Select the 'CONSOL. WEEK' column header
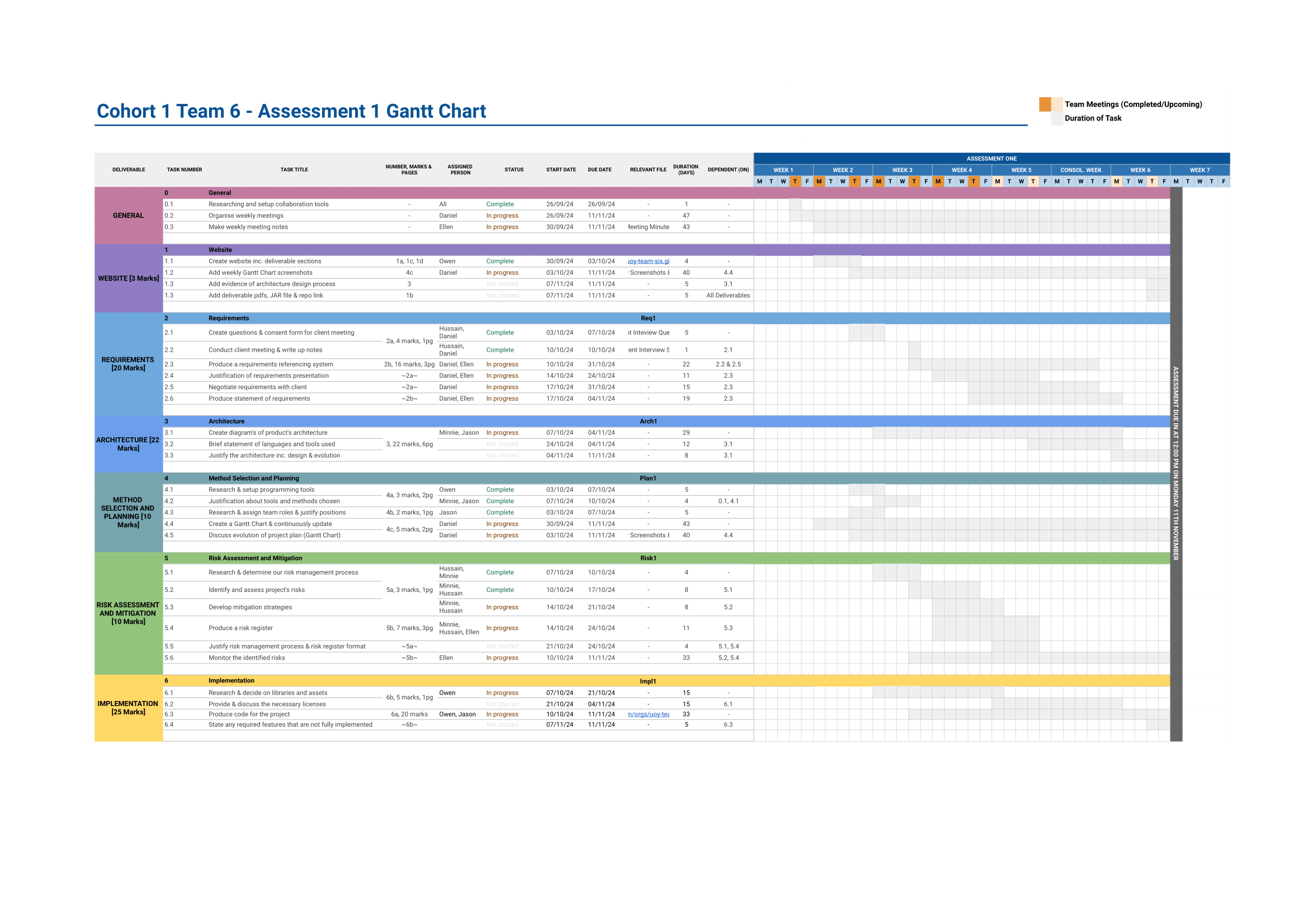The width and height of the screenshot is (1308, 924). pos(1081,170)
